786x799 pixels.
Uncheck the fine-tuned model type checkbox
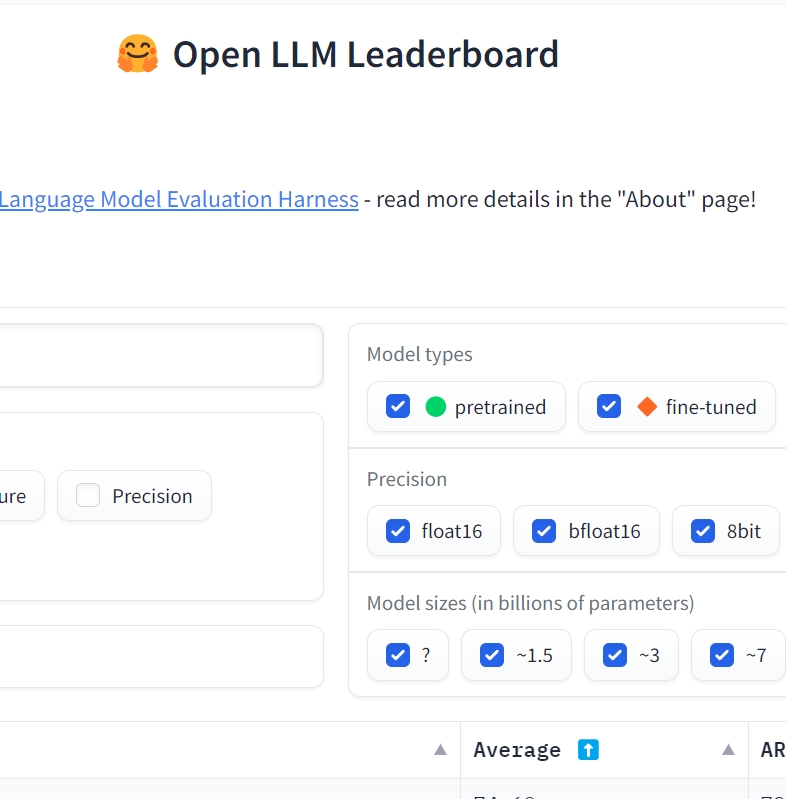pyautogui.click(x=609, y=407)
